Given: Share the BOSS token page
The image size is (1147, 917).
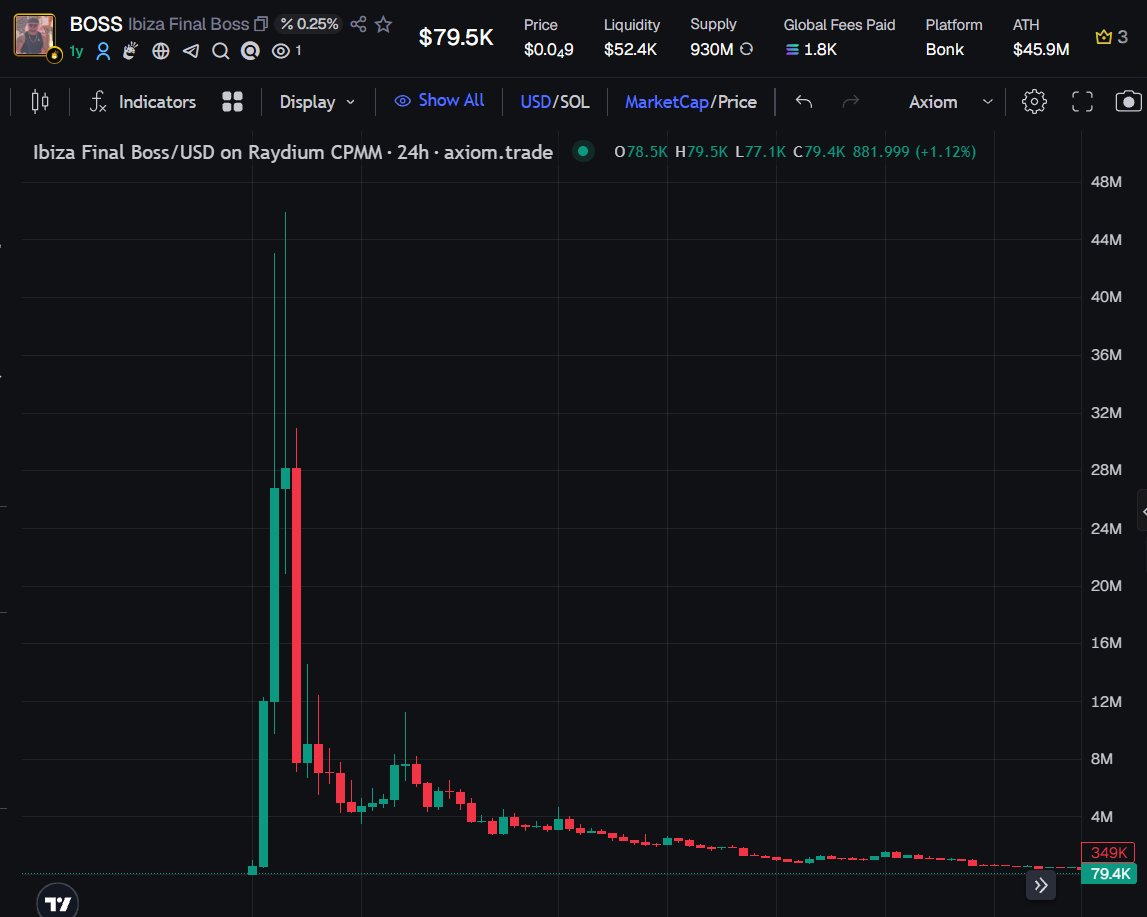Looking at the screenshot, I should tap(358, 24).
